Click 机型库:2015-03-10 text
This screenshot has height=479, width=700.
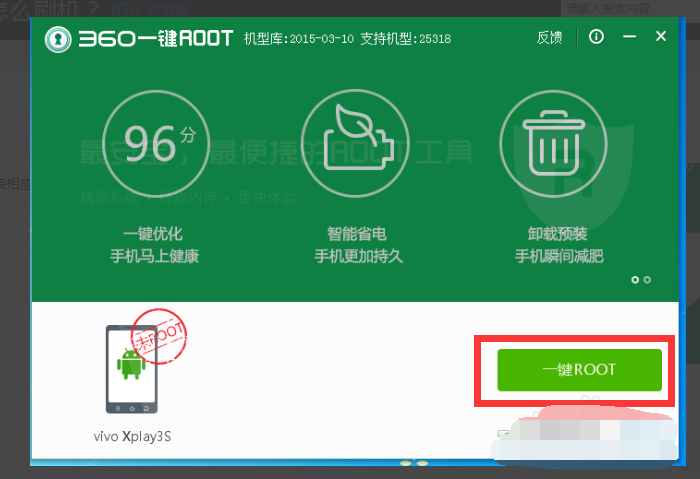299,39
